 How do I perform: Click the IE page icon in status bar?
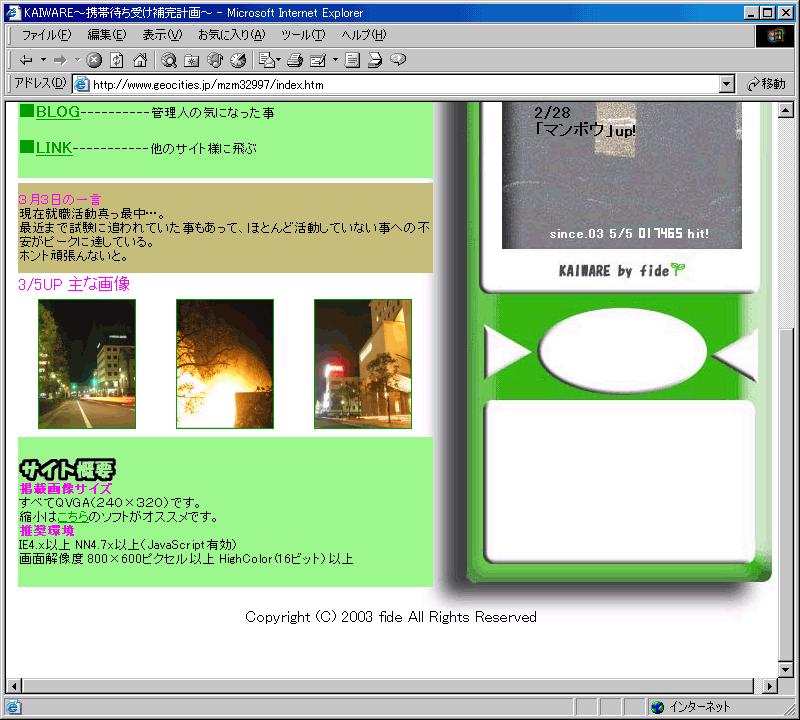click(x=13, y=707)
